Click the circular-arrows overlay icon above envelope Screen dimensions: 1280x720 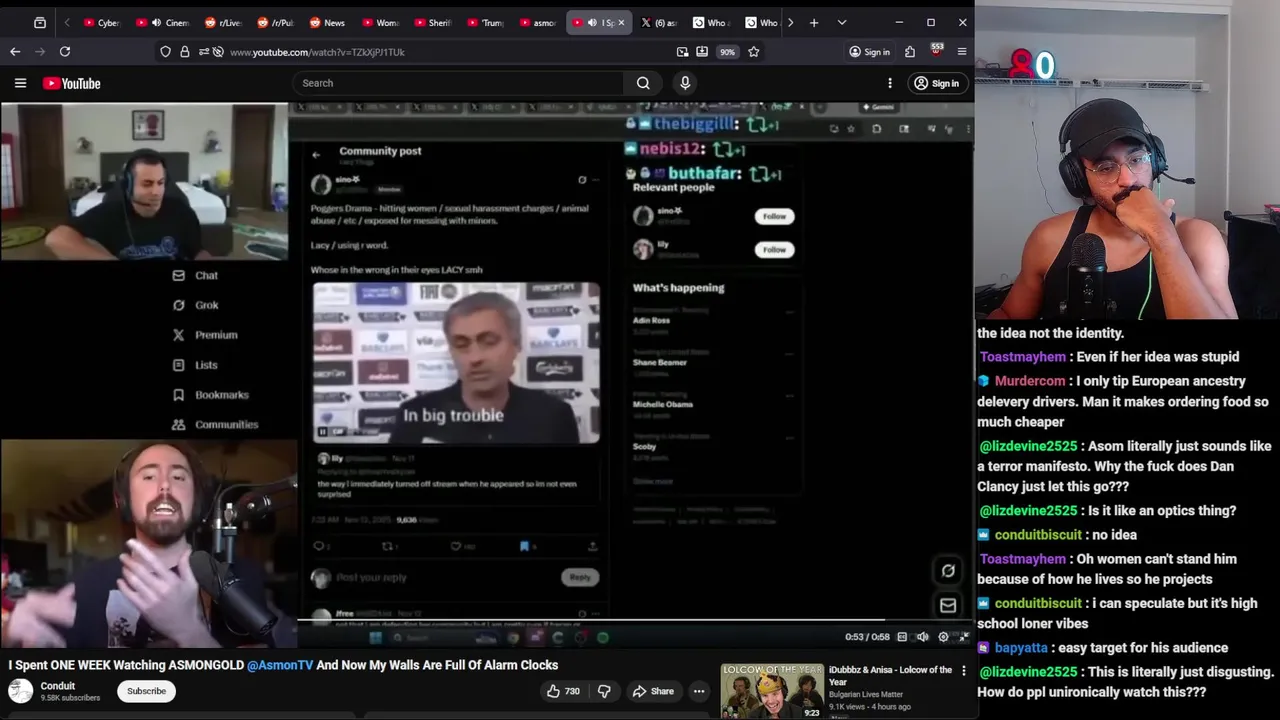(948, 571)
